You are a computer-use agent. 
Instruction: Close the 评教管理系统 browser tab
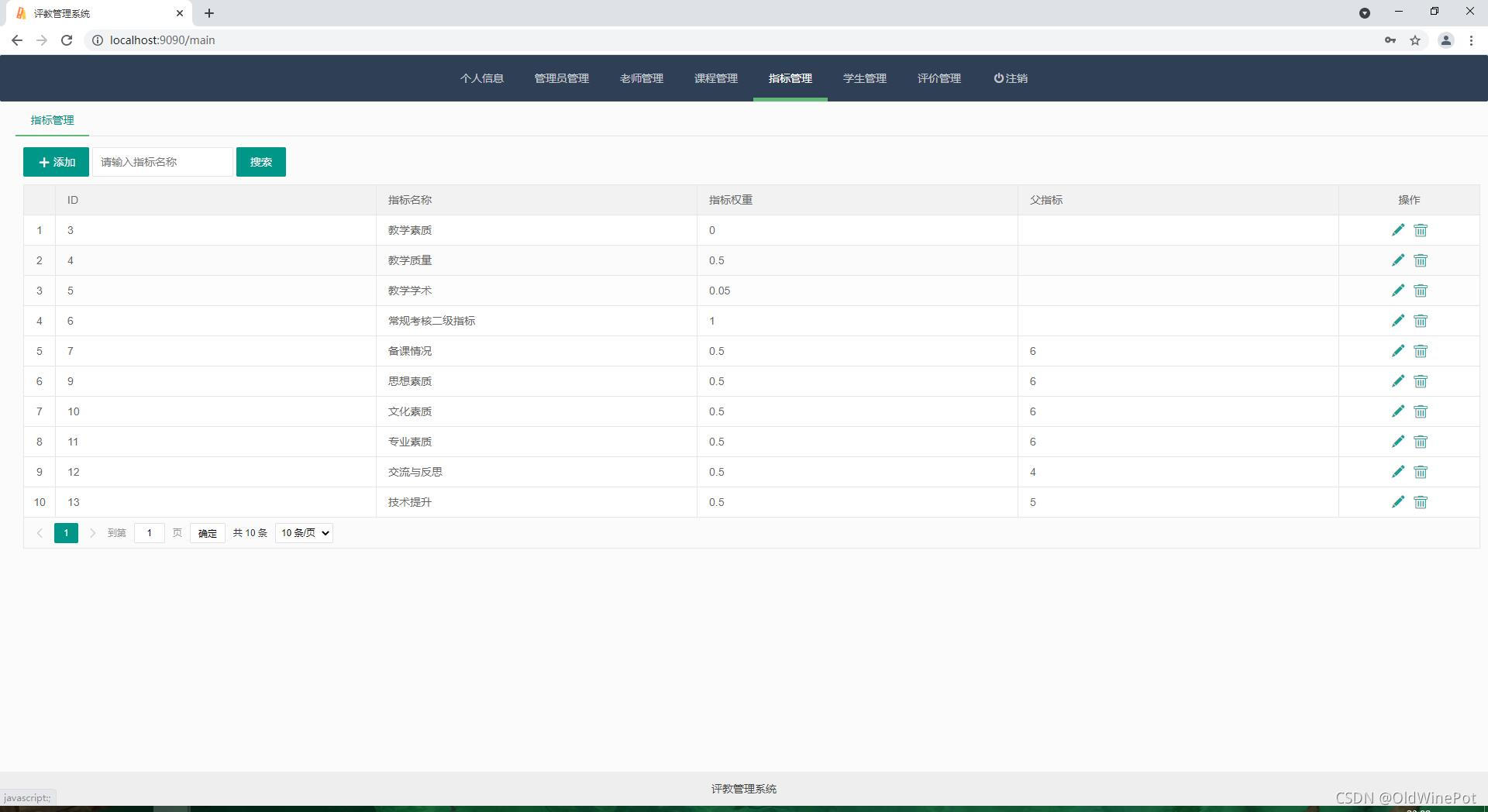click(180, 13)
